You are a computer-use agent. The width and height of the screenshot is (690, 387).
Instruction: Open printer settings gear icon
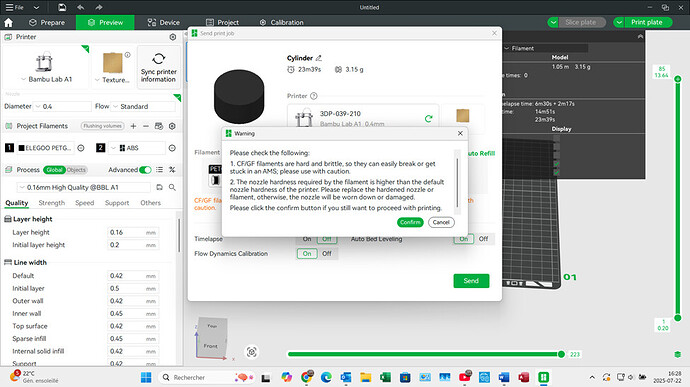[173, 37]
